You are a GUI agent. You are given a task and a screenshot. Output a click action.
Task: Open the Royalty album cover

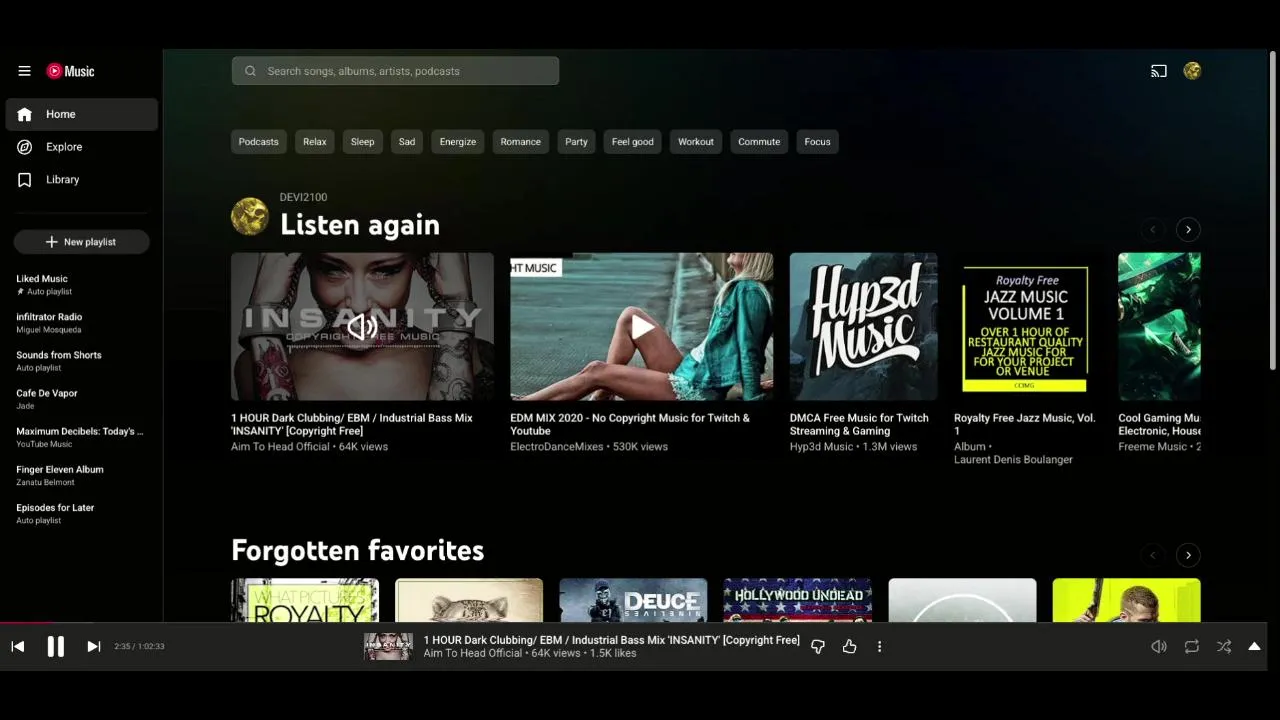click(305, 600)
